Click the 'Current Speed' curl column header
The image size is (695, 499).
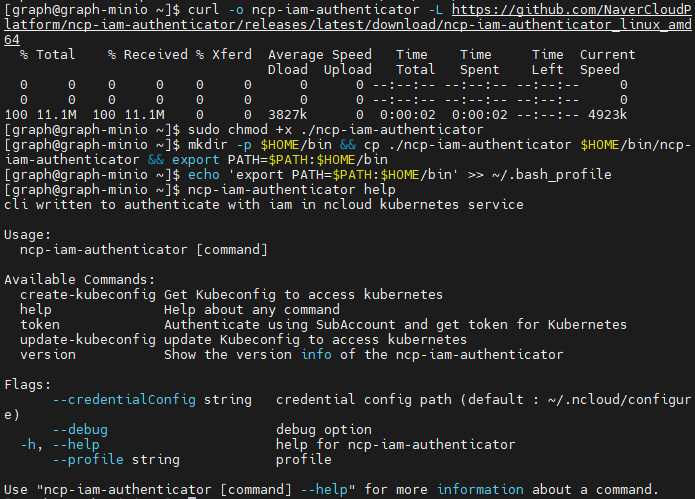point(607,62)
